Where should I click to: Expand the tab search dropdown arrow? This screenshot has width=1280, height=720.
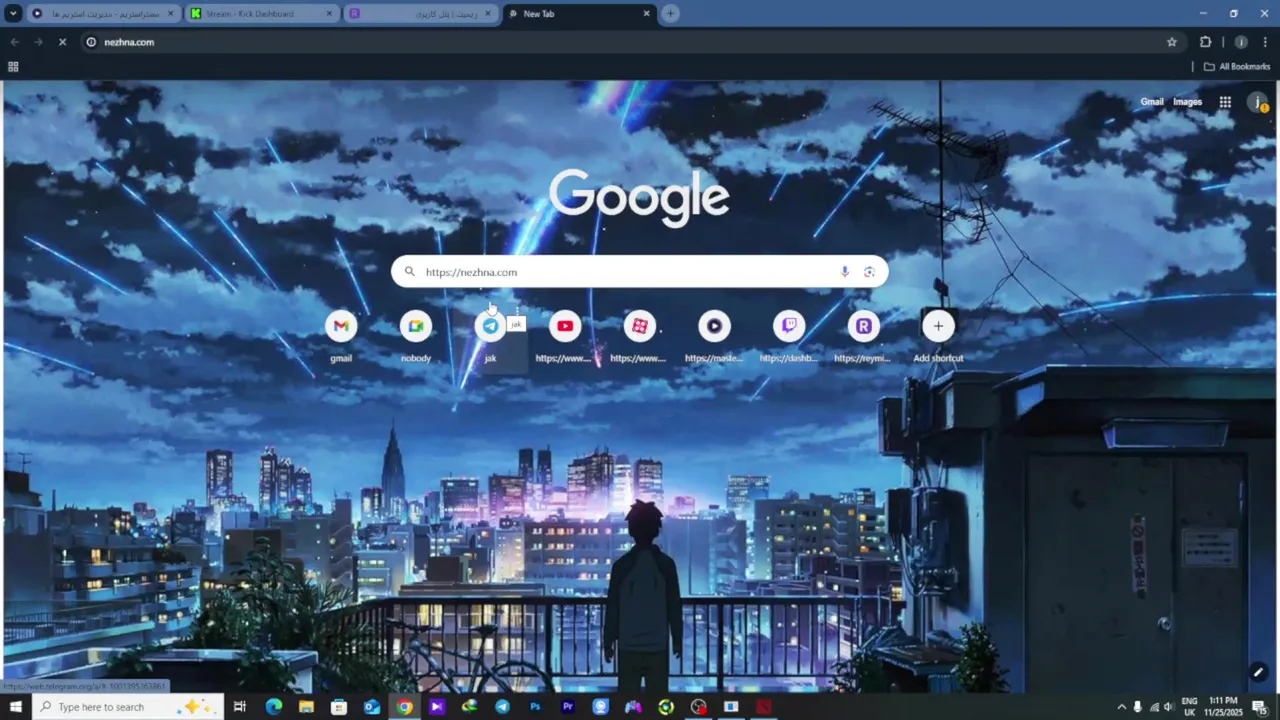(12, 13)
